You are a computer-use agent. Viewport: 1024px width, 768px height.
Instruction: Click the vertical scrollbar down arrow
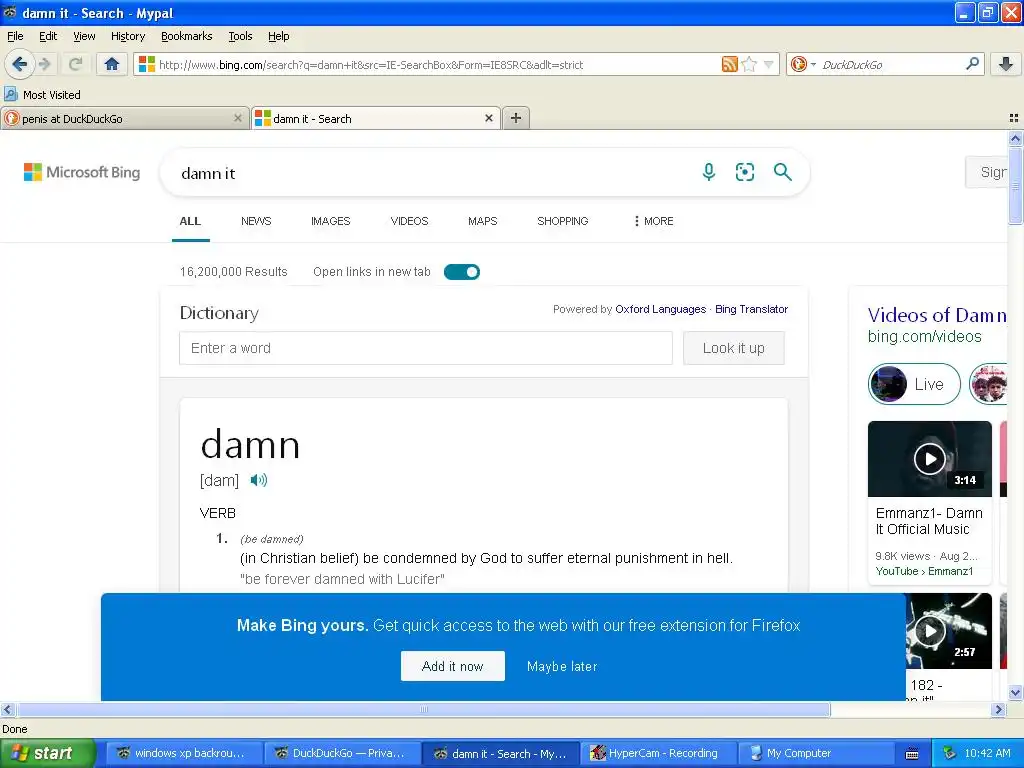(1015, 693)
